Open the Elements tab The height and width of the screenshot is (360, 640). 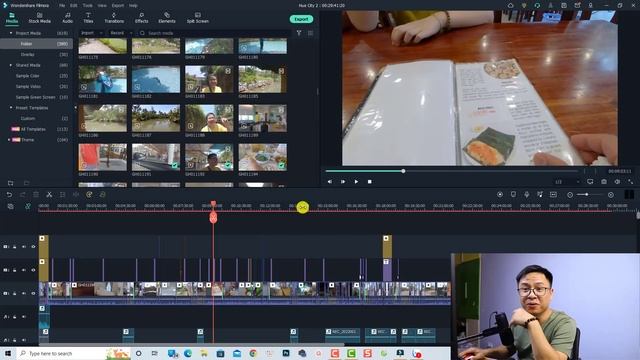pos(167,18)
